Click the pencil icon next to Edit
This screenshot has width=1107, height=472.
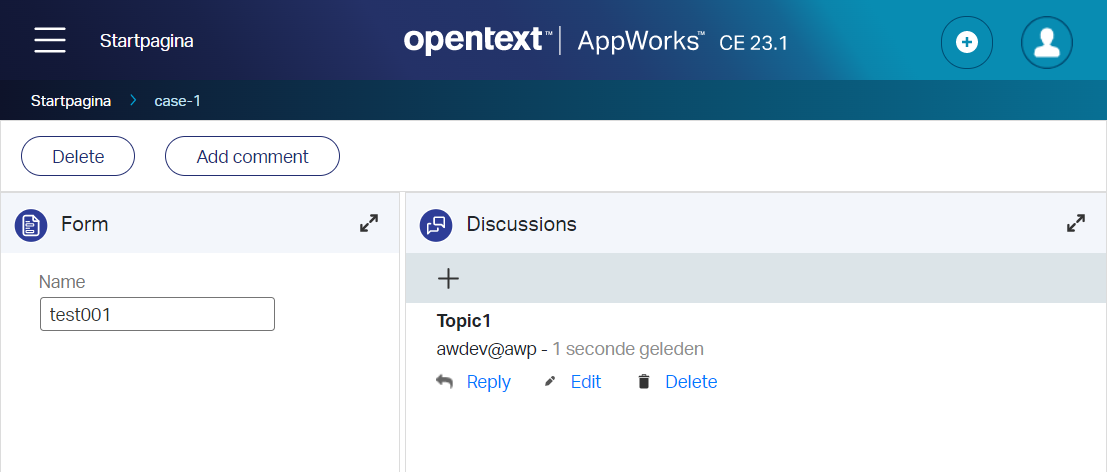[549, 382]
